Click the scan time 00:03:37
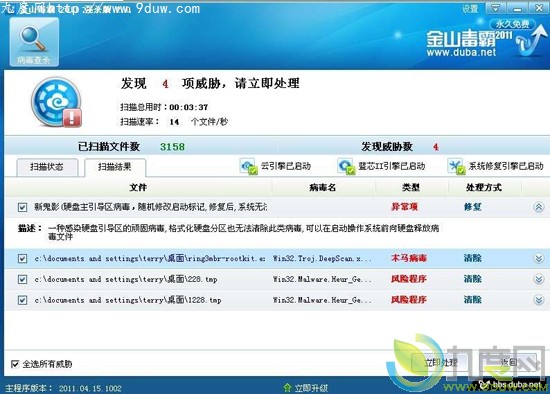The height and width of the screenshot is (394, 550). (x=188, y=107)
